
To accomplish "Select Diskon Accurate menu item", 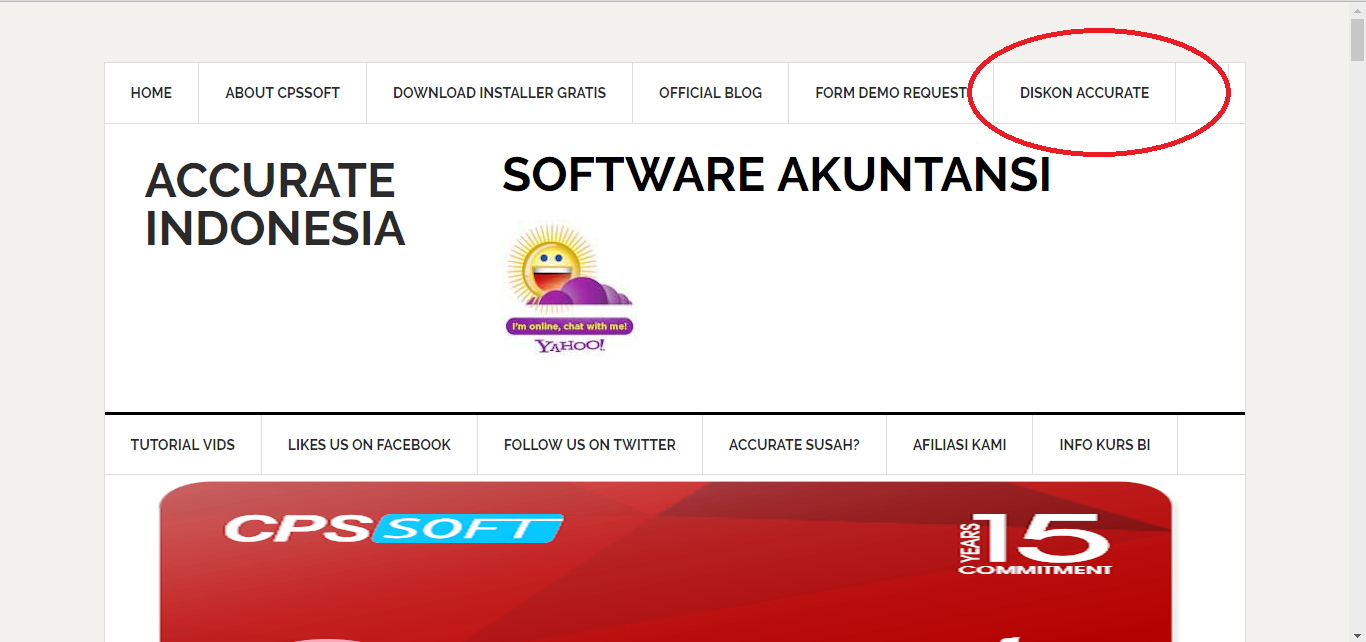I will coord(1084,93).
